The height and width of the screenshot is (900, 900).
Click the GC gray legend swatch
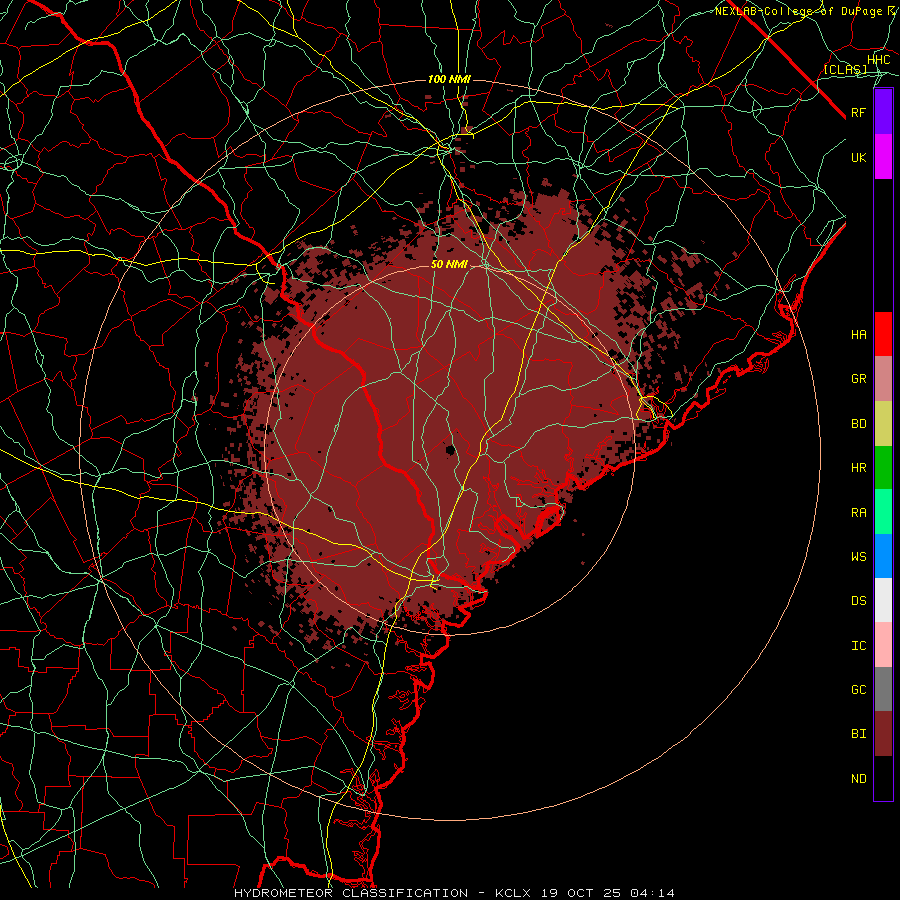tap(883, 689)
